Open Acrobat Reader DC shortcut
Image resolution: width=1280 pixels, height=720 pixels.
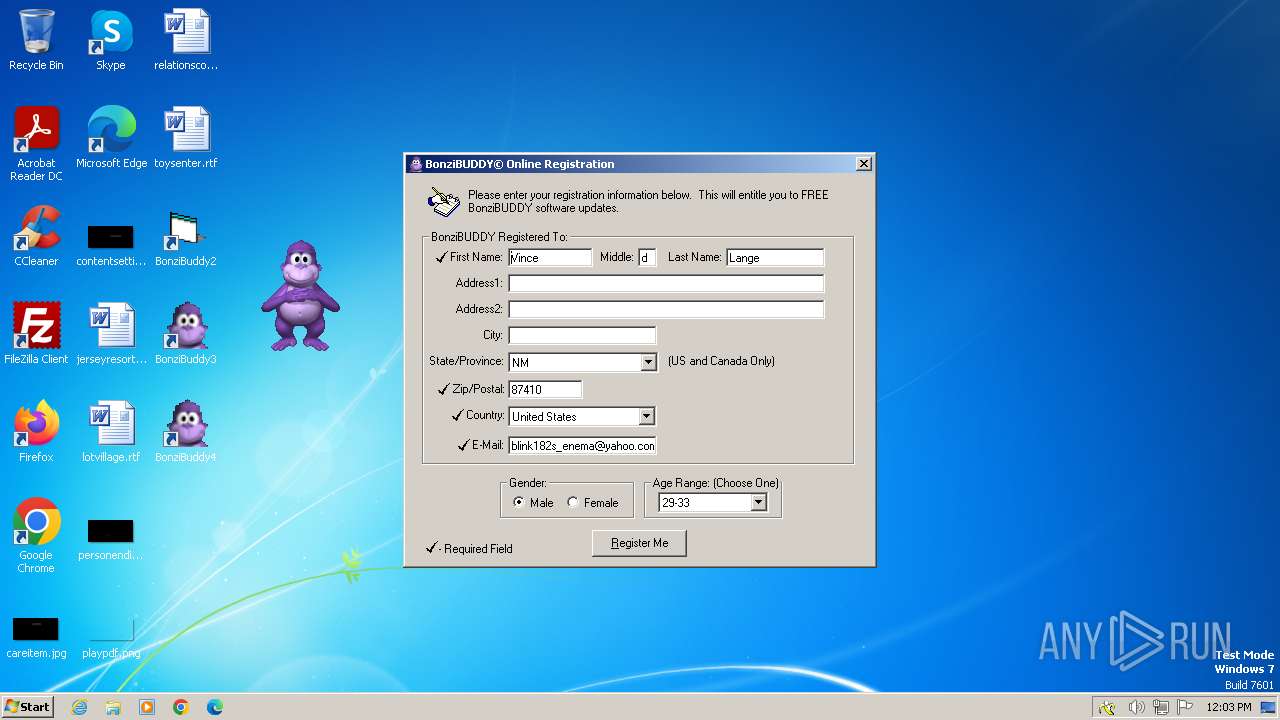[x=36, y=144]
